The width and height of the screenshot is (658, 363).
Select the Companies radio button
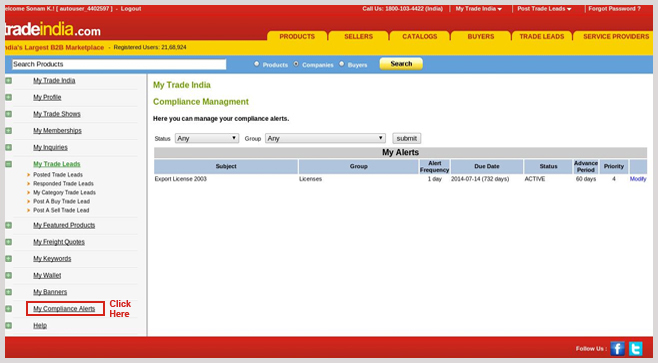(x=296, y=64)
